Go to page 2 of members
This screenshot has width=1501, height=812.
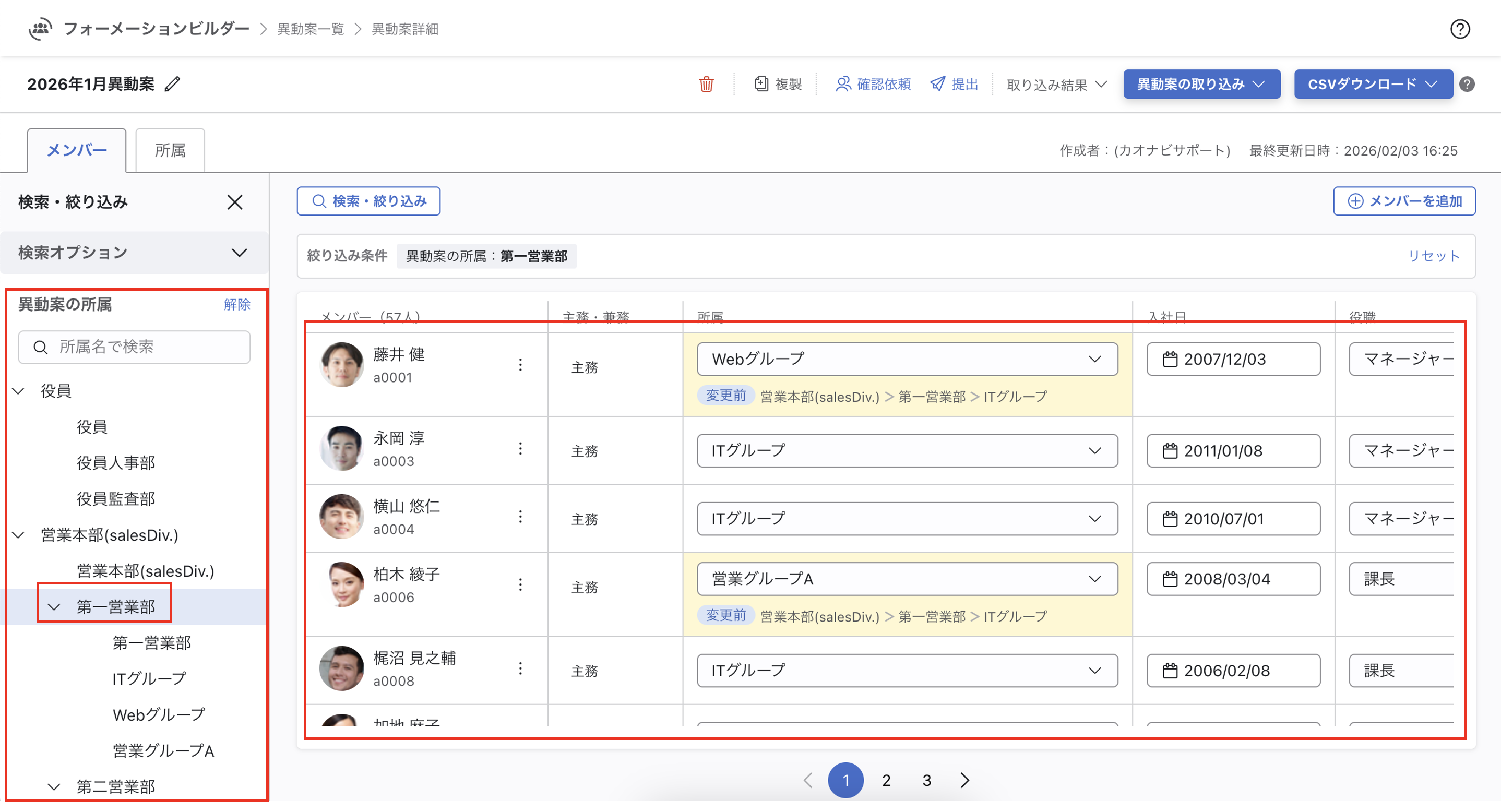point(886,780)
